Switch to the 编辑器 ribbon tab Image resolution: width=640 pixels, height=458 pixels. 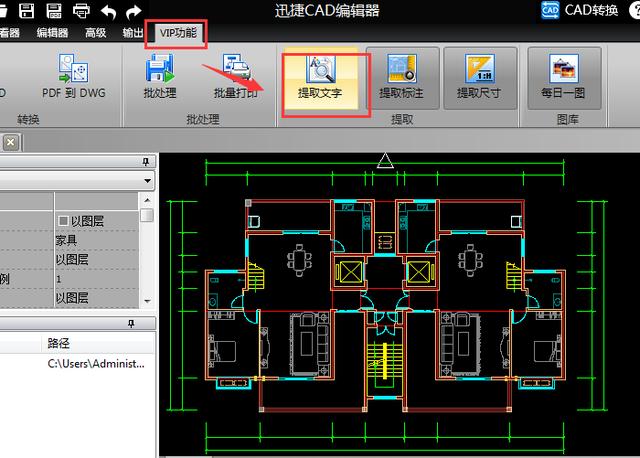click(x=52, y=33)
